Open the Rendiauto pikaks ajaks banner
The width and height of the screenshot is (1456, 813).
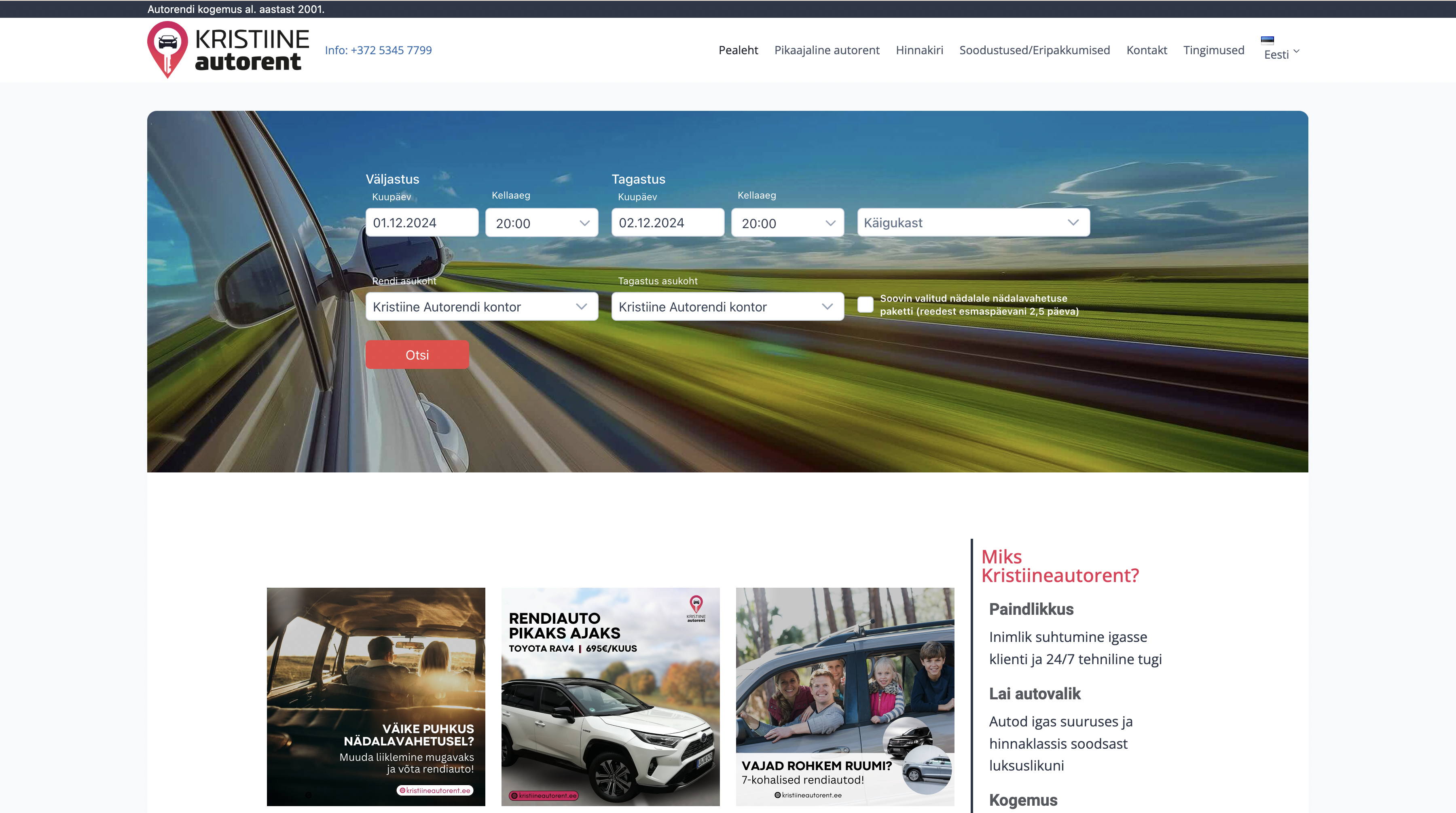[x=610, y=697]
